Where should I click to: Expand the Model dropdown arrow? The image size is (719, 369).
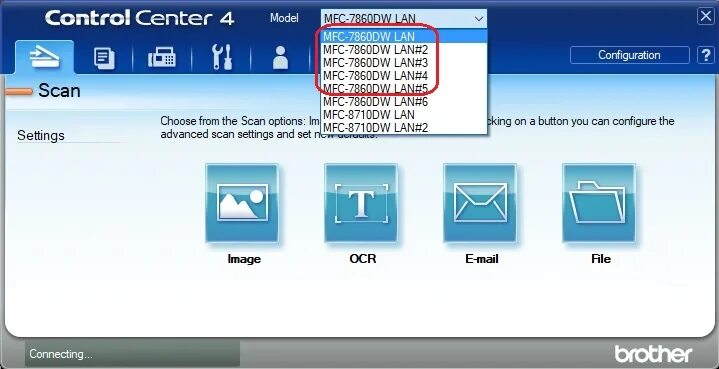pos(479,19)
